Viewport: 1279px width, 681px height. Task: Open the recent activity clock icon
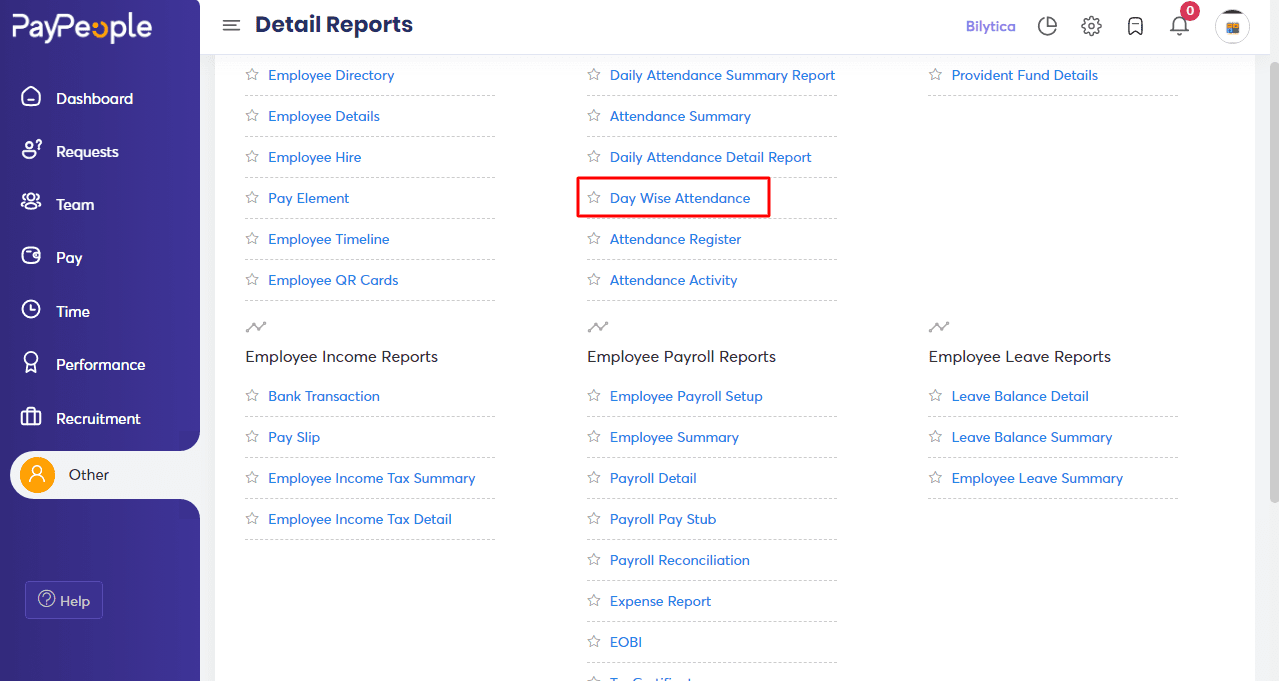[x=1047, y=26]
